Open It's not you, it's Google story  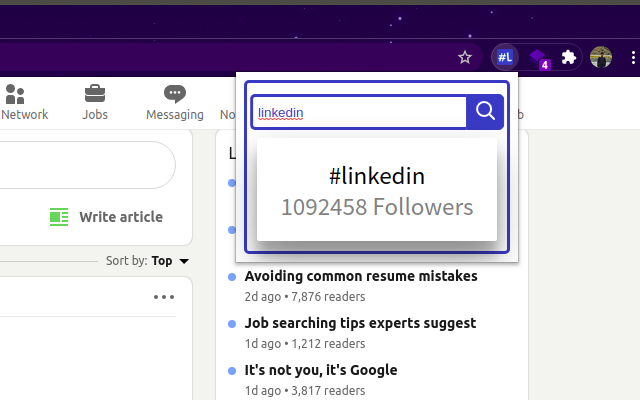pyautogui.click(x=321, y=370)
